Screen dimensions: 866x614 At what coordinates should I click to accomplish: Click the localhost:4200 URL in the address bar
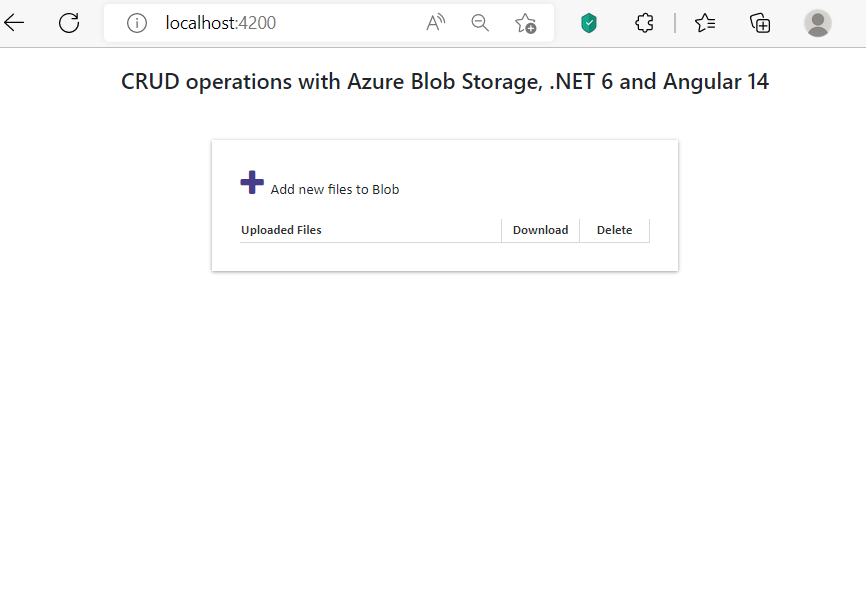click(x=221, y=23)
